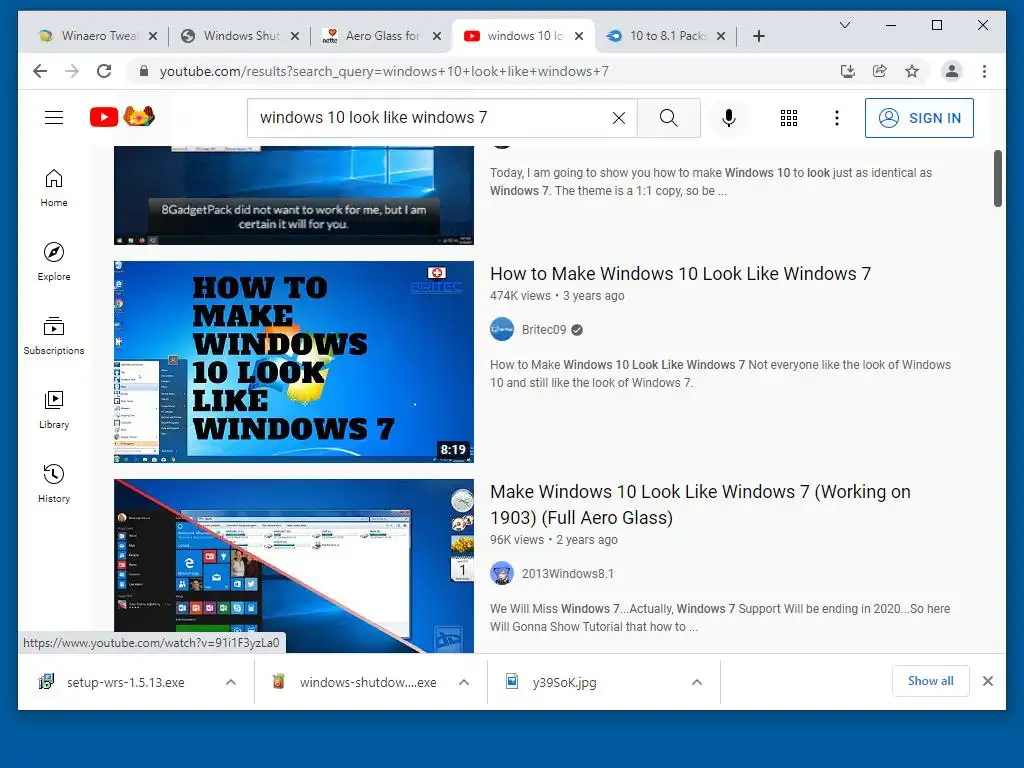Click 474K views • 3 years ago text
The width and height of the screenshot is (1024, 768).
tap(557, 296)
